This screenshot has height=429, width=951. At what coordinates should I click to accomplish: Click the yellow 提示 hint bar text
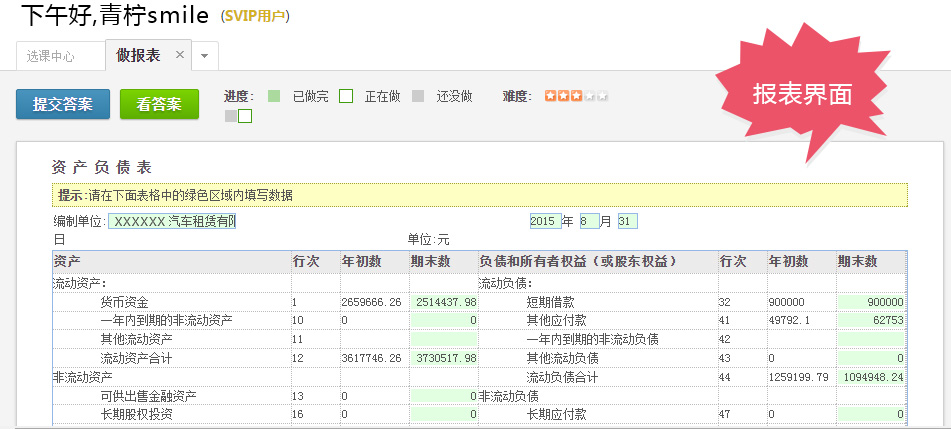[175, 195]
